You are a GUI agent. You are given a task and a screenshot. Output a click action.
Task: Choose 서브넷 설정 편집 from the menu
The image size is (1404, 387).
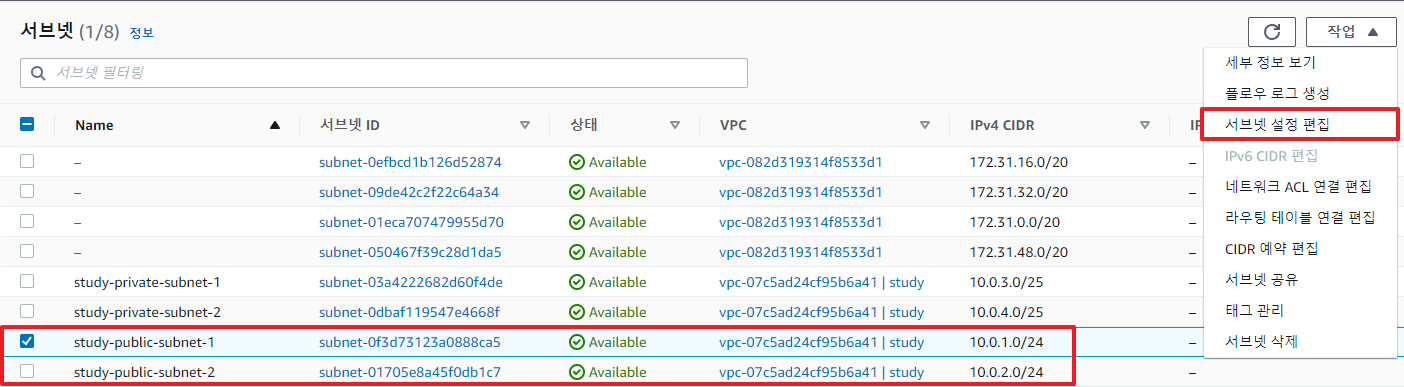[1300, 125]
